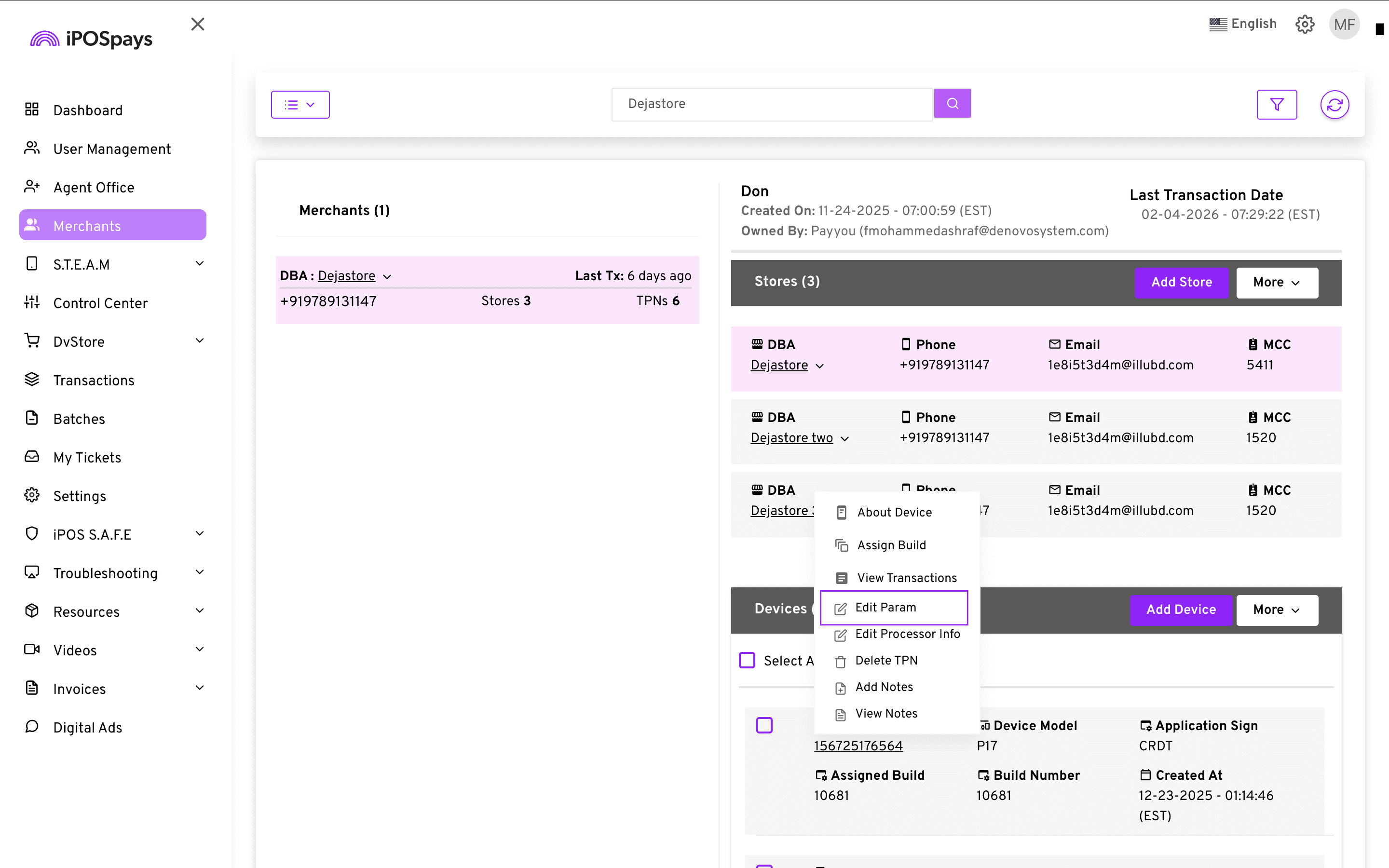The height and width of the screenshot is (868, 1389).
Task: Open the settings gear in header
Action: pyautogui.click(x=1305, y=25)
